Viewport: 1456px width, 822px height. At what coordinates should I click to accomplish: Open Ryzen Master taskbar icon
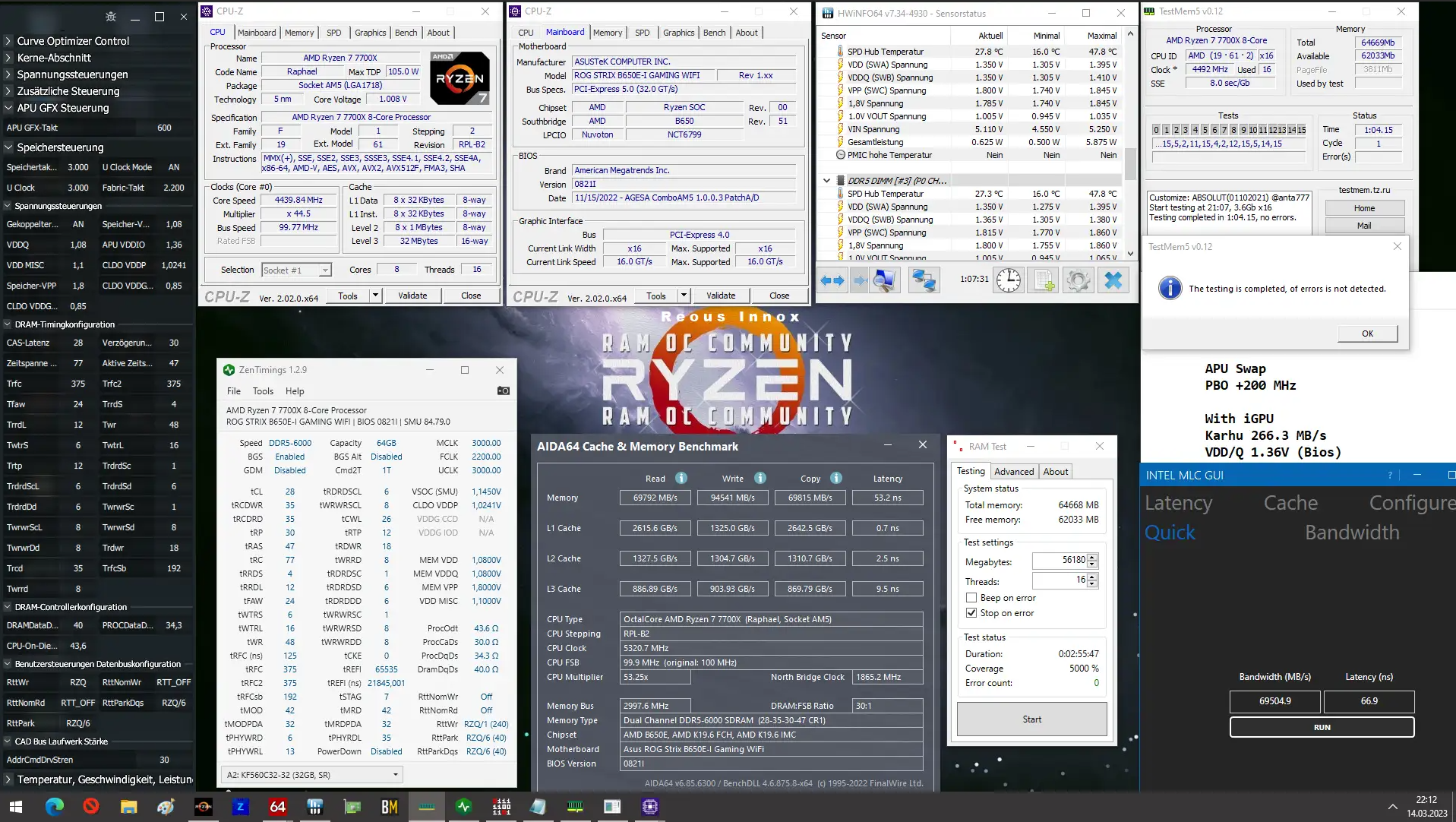[x=203, y=807]
